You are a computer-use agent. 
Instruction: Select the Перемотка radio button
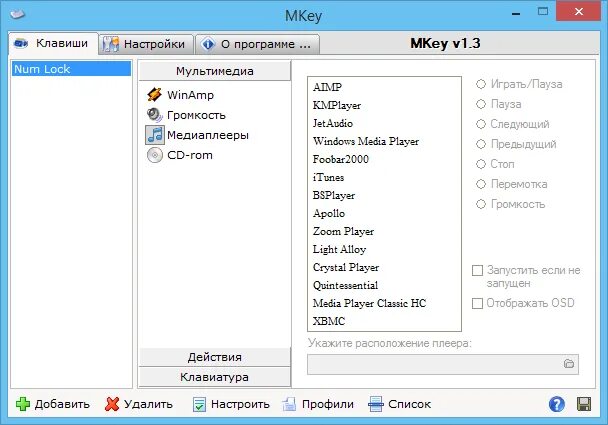click(481, 184)
